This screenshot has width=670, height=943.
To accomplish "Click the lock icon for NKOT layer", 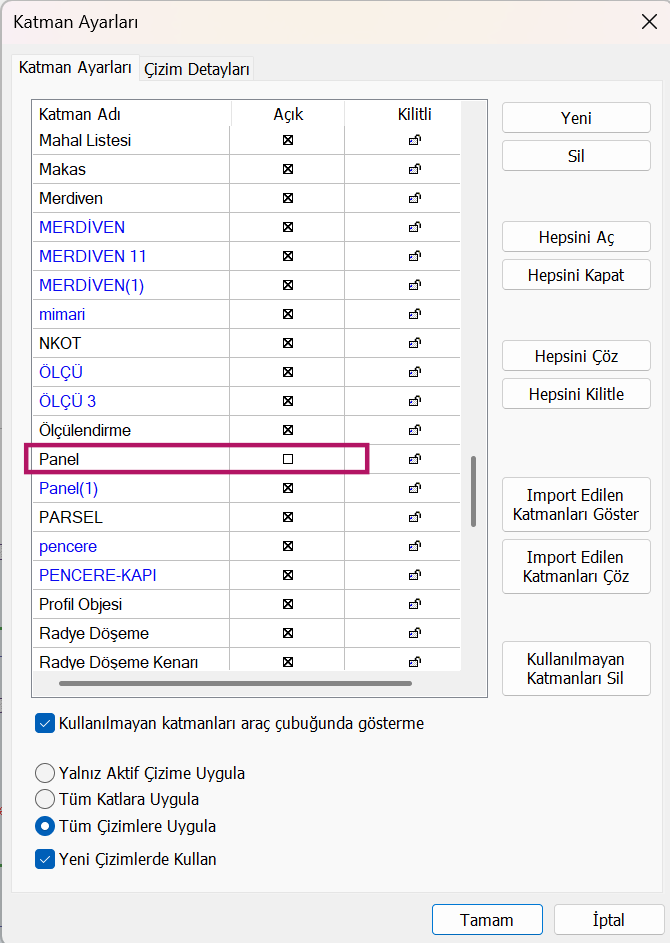I will [x=414, y=343].
